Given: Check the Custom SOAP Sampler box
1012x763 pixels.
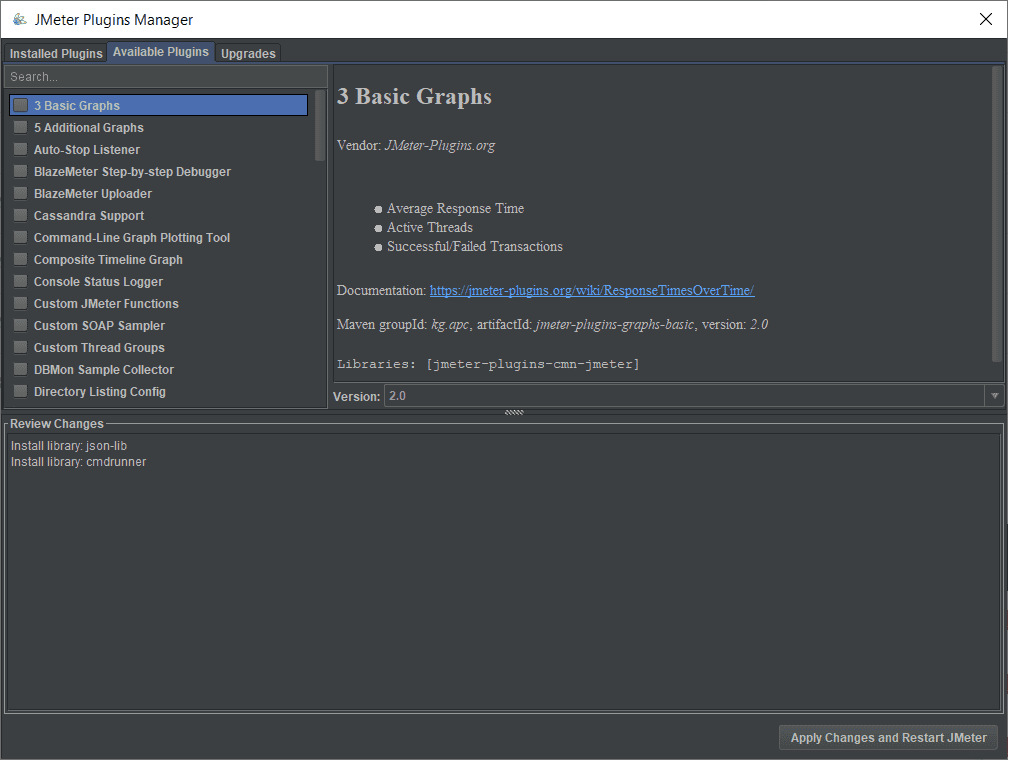Looking at the screenshot, I should (21, 325).
